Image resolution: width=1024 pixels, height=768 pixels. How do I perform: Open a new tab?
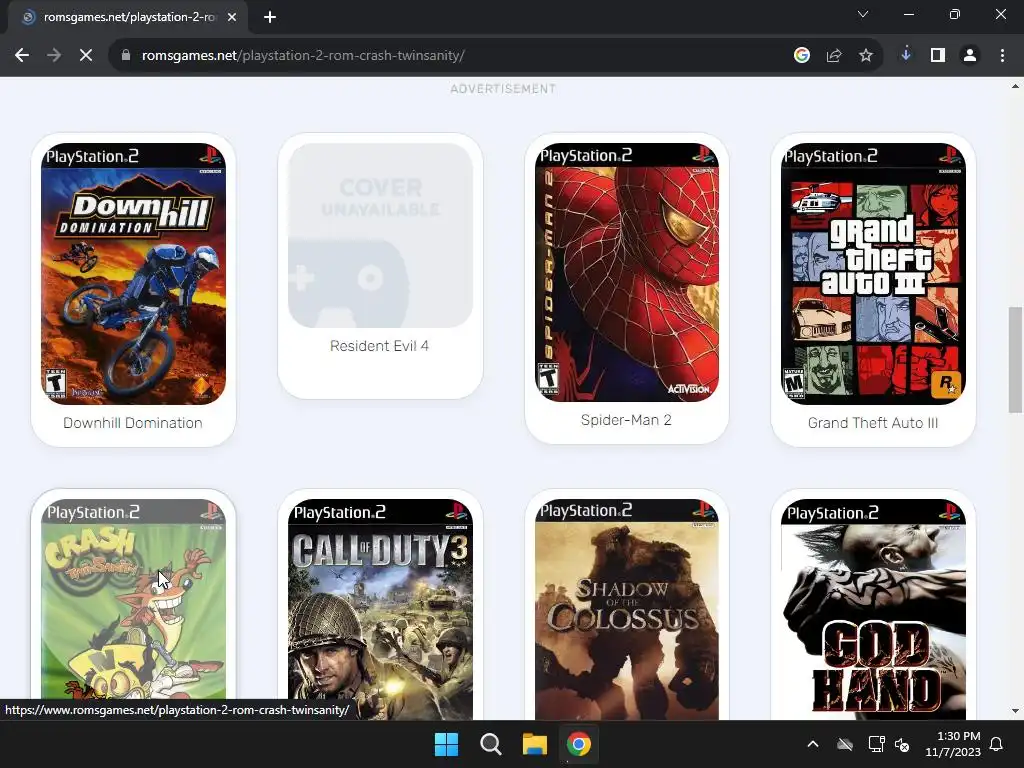270,17
